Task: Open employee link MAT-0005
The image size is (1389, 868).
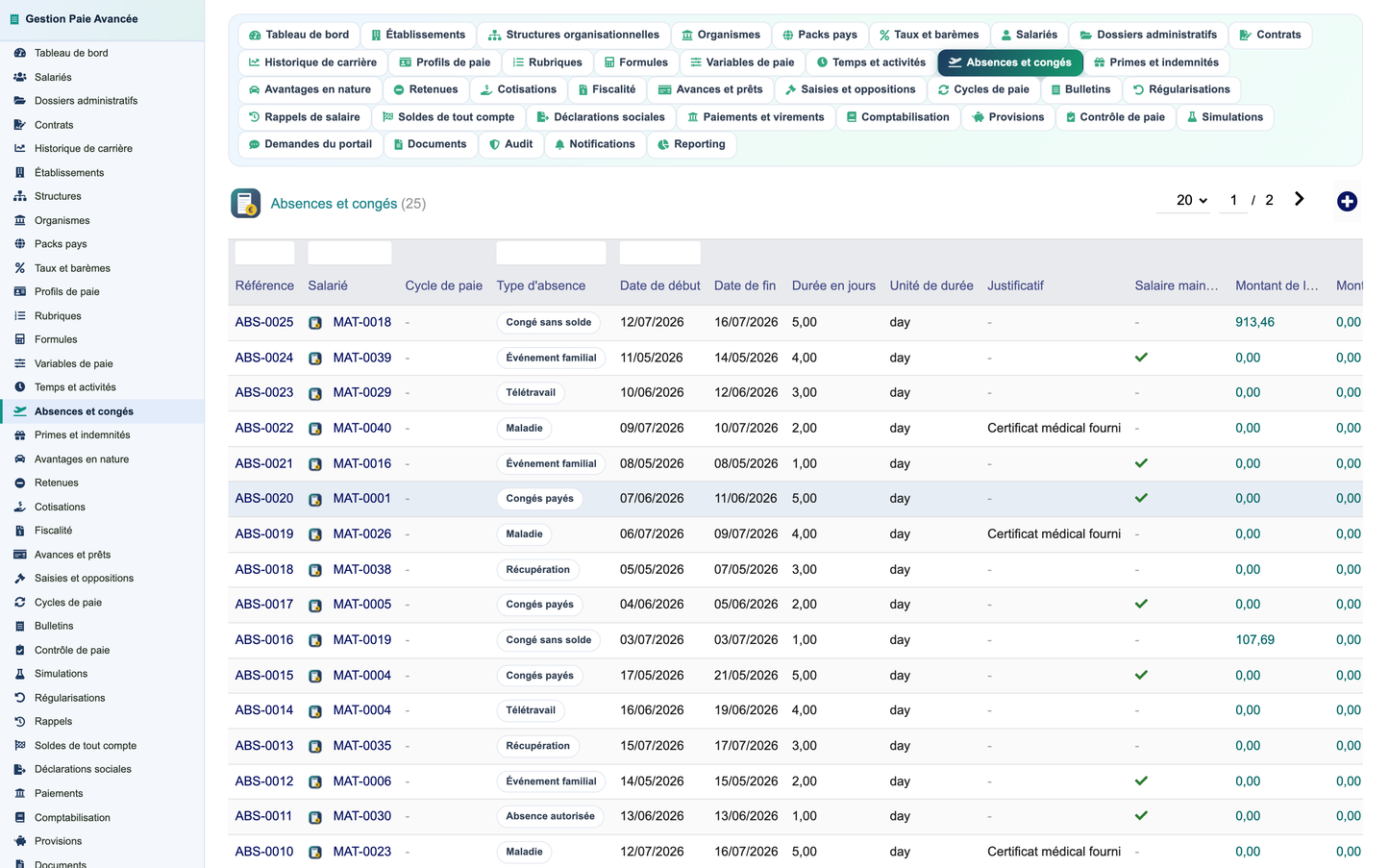Action: pos(362,605)
